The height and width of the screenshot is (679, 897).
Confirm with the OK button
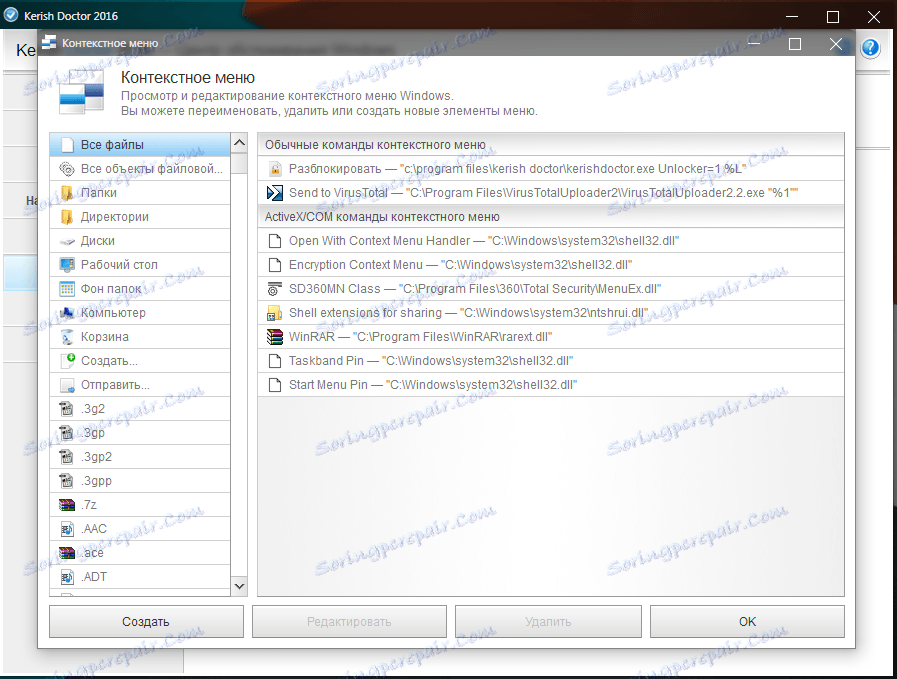coord(747,622)
